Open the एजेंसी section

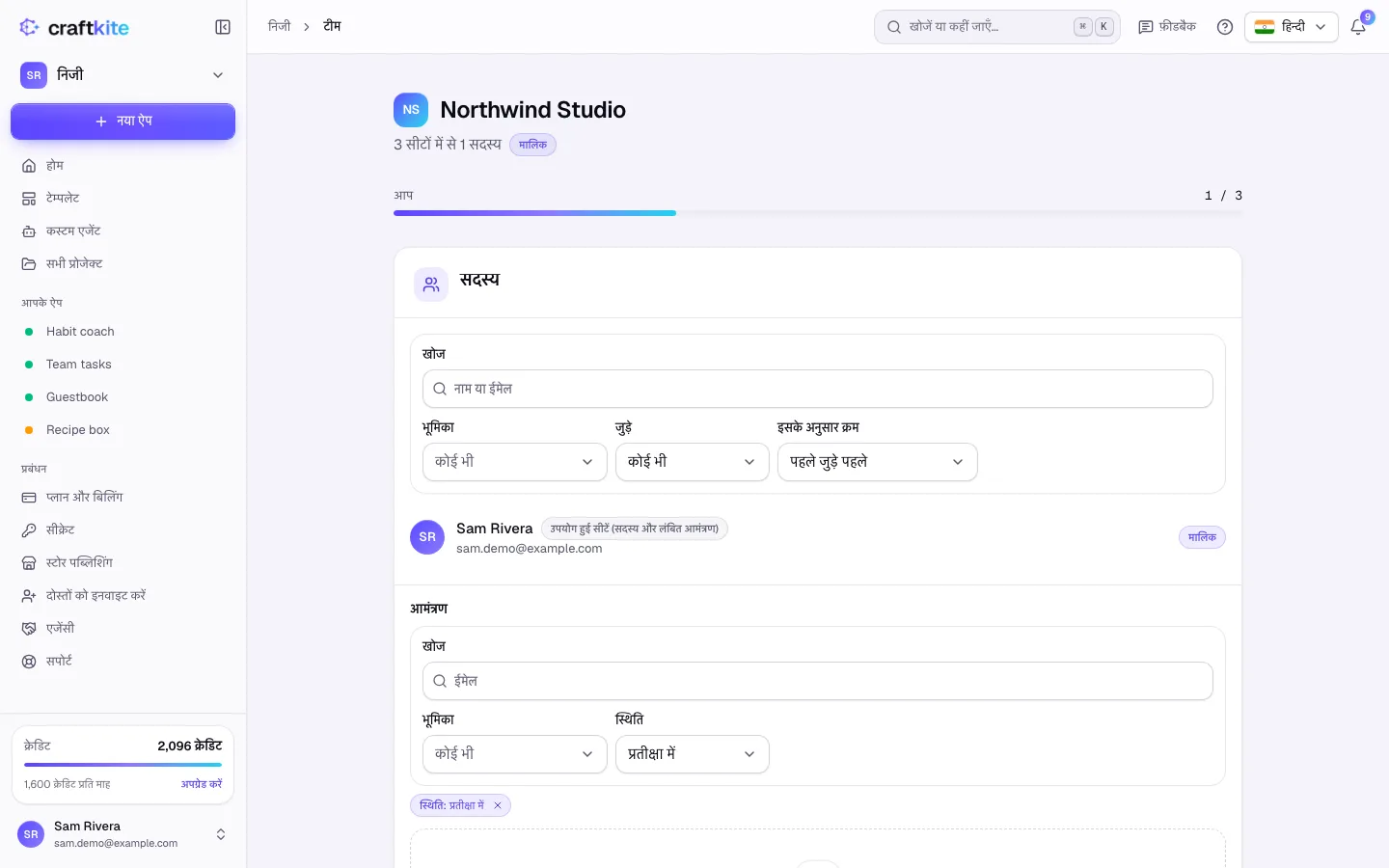[123, 629]
